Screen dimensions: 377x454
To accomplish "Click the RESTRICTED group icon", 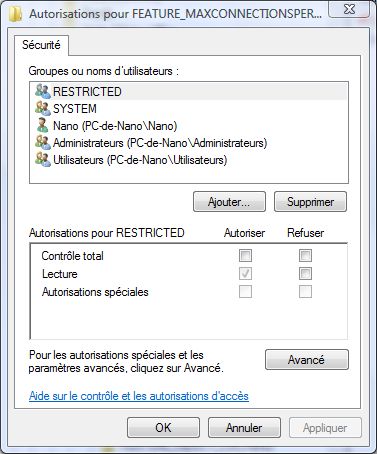I will point(43,91).
